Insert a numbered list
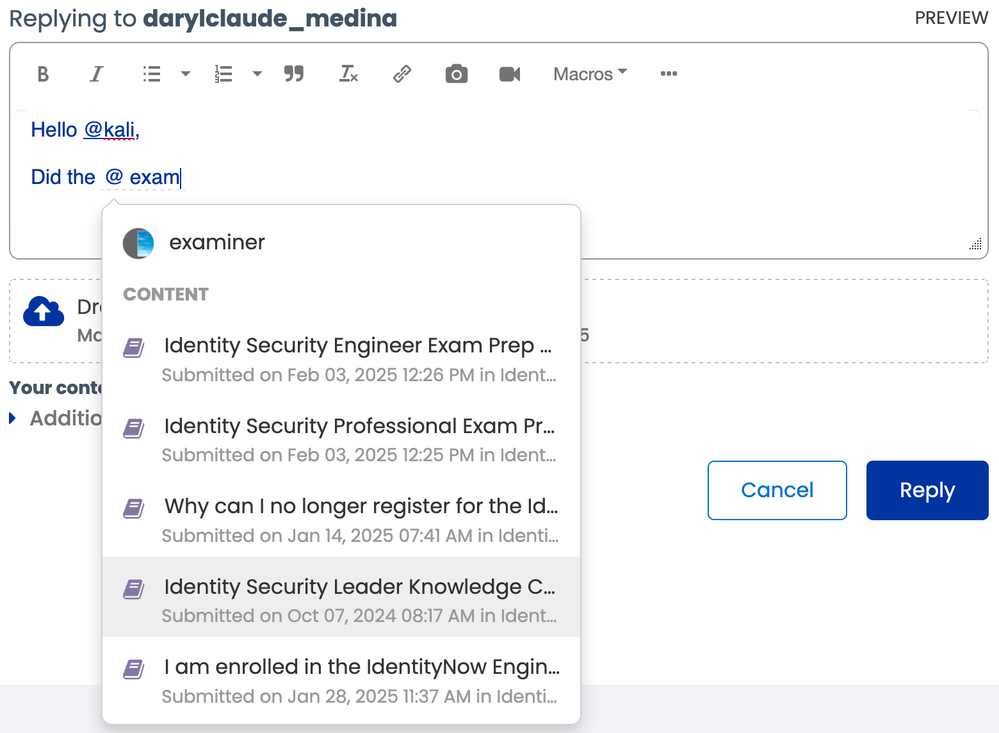This screenshot has width=999, height=733. tap(224, 74)
